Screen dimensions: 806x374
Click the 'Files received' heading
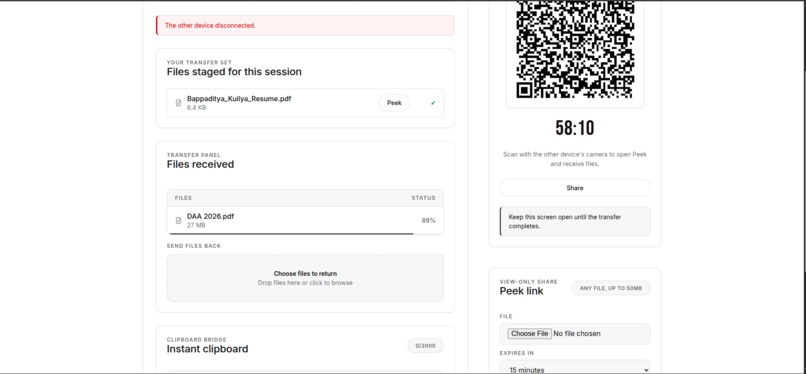point(200,164)
